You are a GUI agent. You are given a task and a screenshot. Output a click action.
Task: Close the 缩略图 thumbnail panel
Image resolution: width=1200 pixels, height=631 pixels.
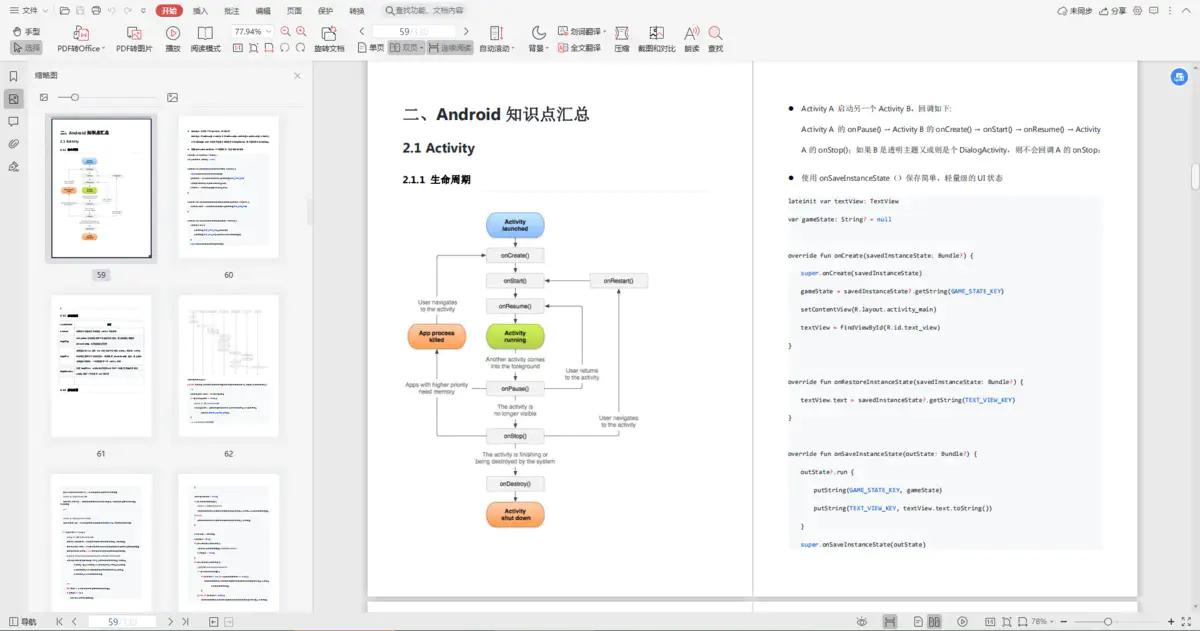pos(297,75)
